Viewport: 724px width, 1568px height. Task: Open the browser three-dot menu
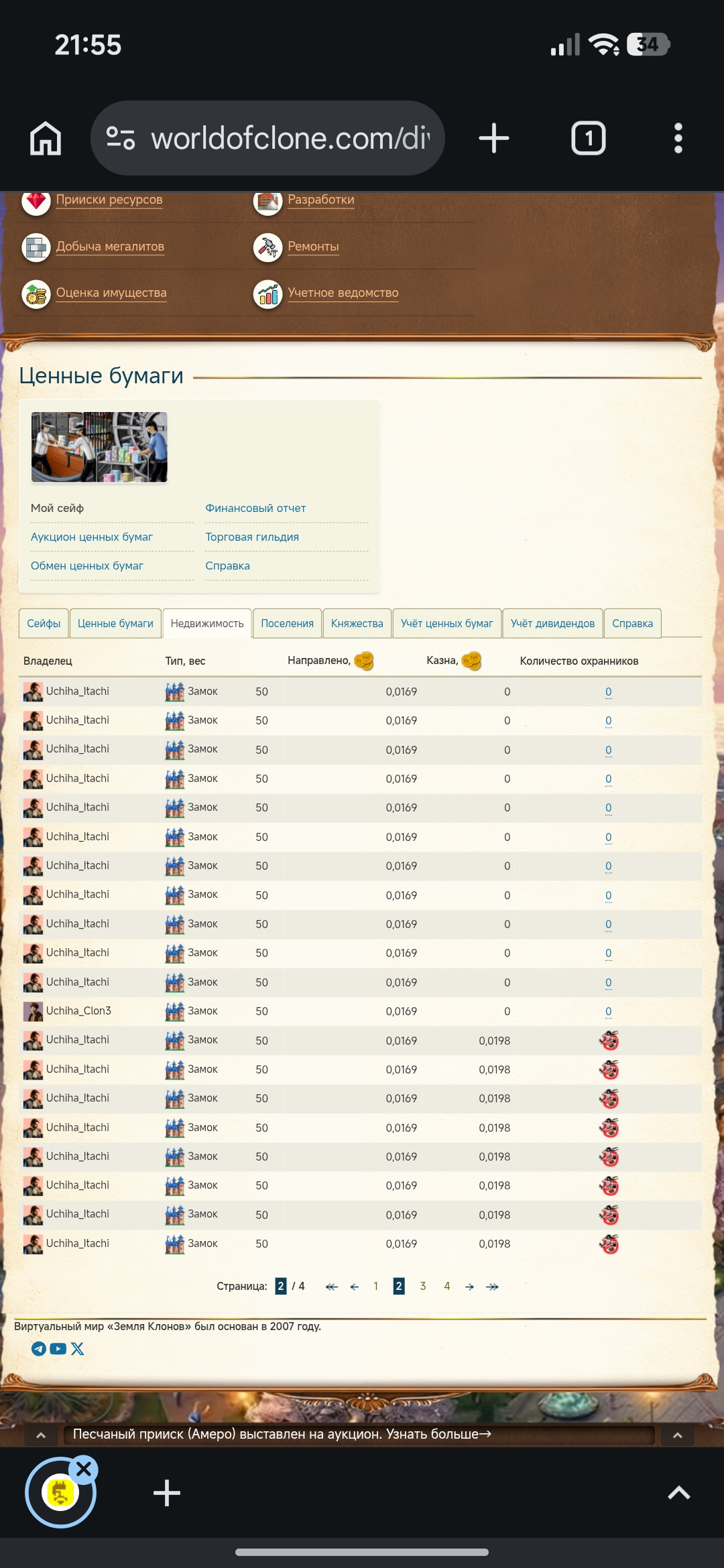tap(678, 139)
